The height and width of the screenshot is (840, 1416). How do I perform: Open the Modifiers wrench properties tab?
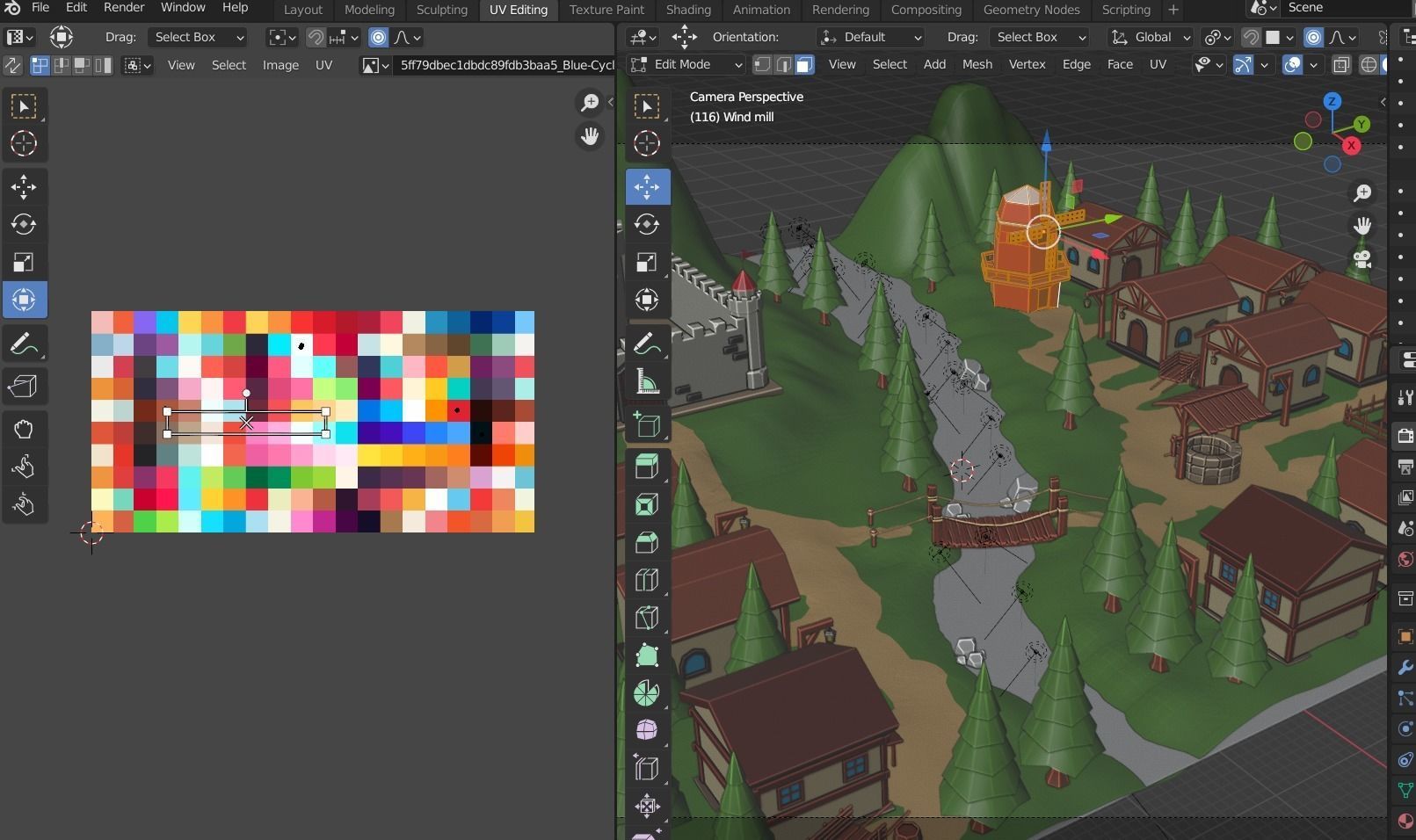coord(1405,667)
